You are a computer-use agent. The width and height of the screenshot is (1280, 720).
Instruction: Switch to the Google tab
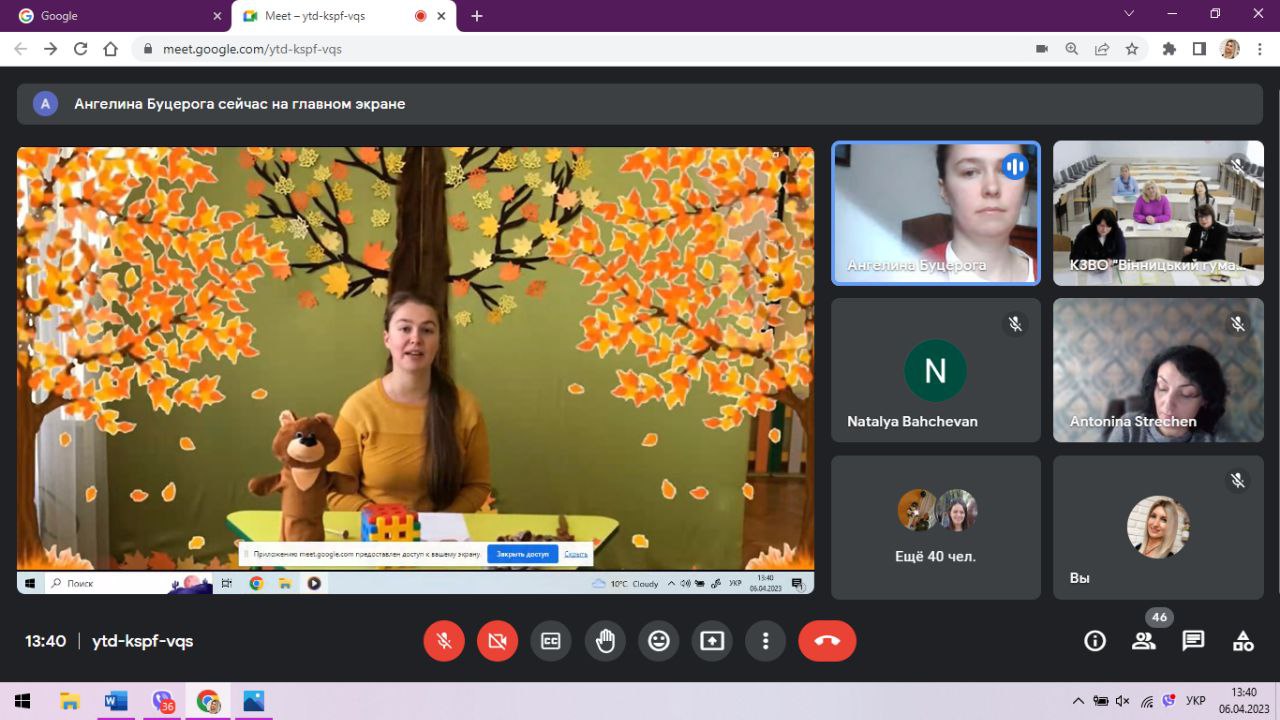click(115, 16)
